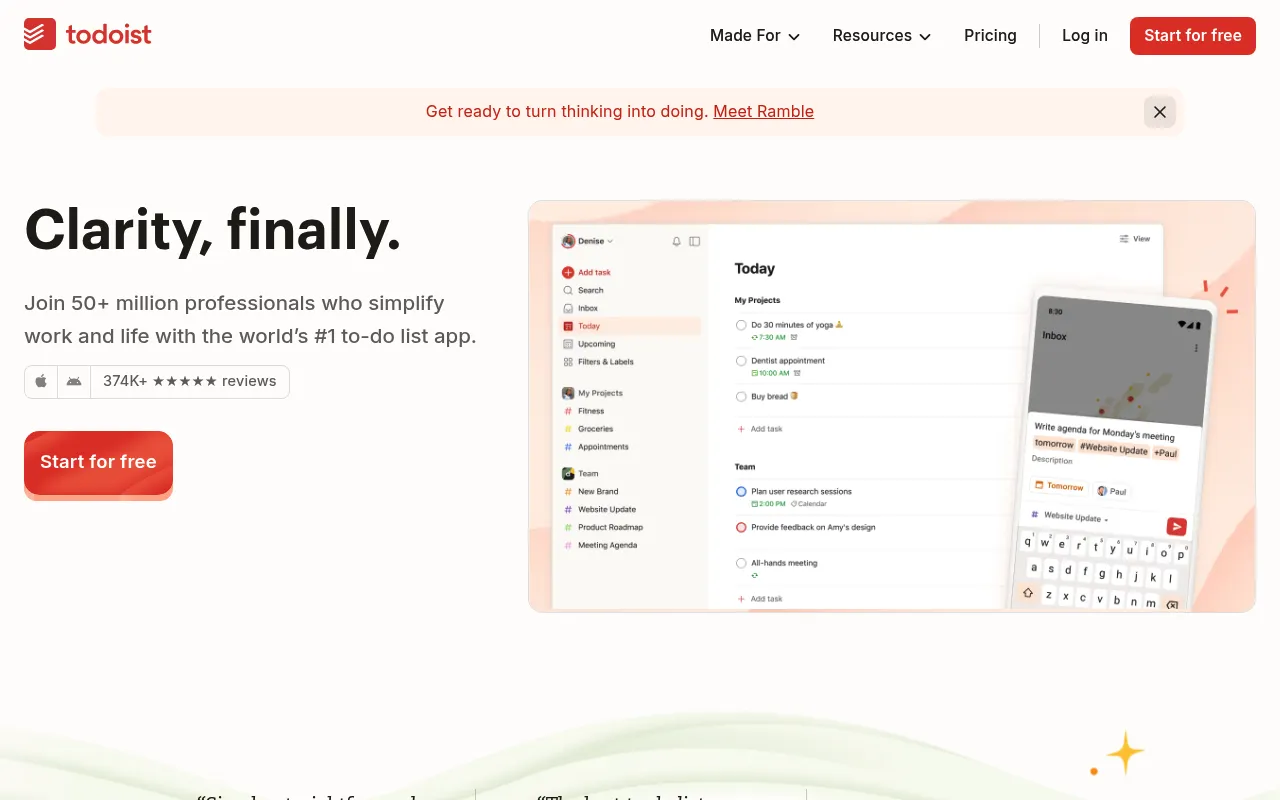Tap the #Website Update tag on phone
The image size is (1280, 800).
click(1113, 449)
